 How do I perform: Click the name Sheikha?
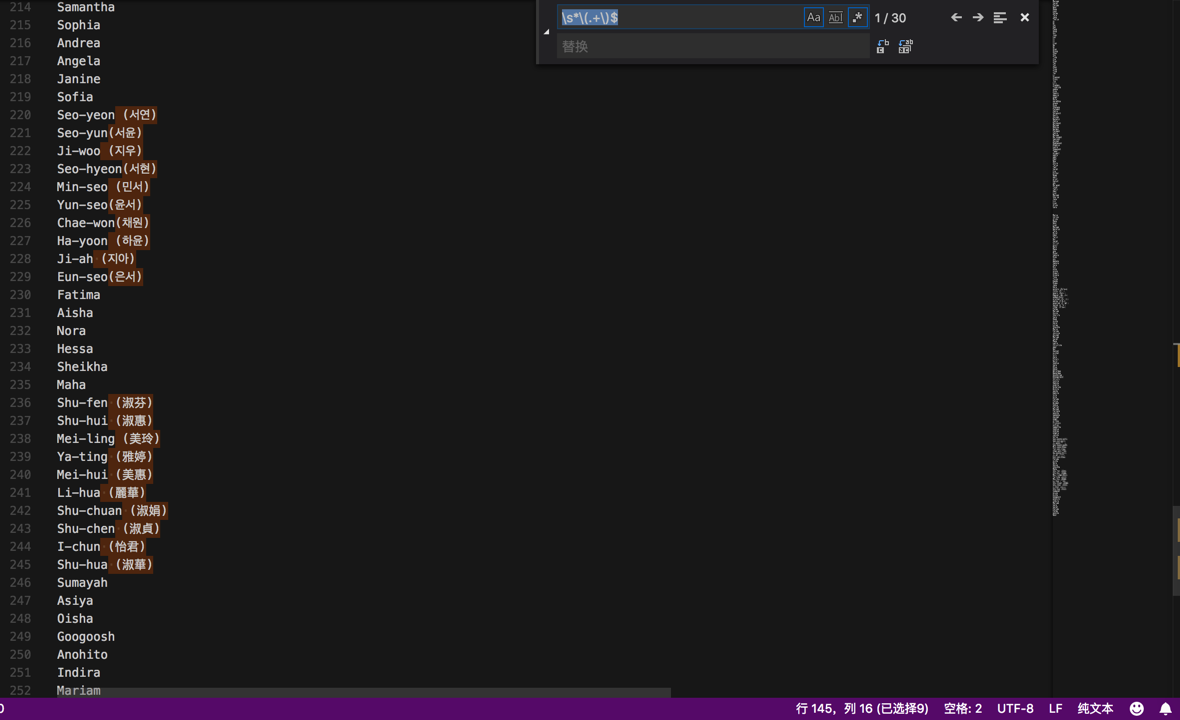[x=82, y=367]
